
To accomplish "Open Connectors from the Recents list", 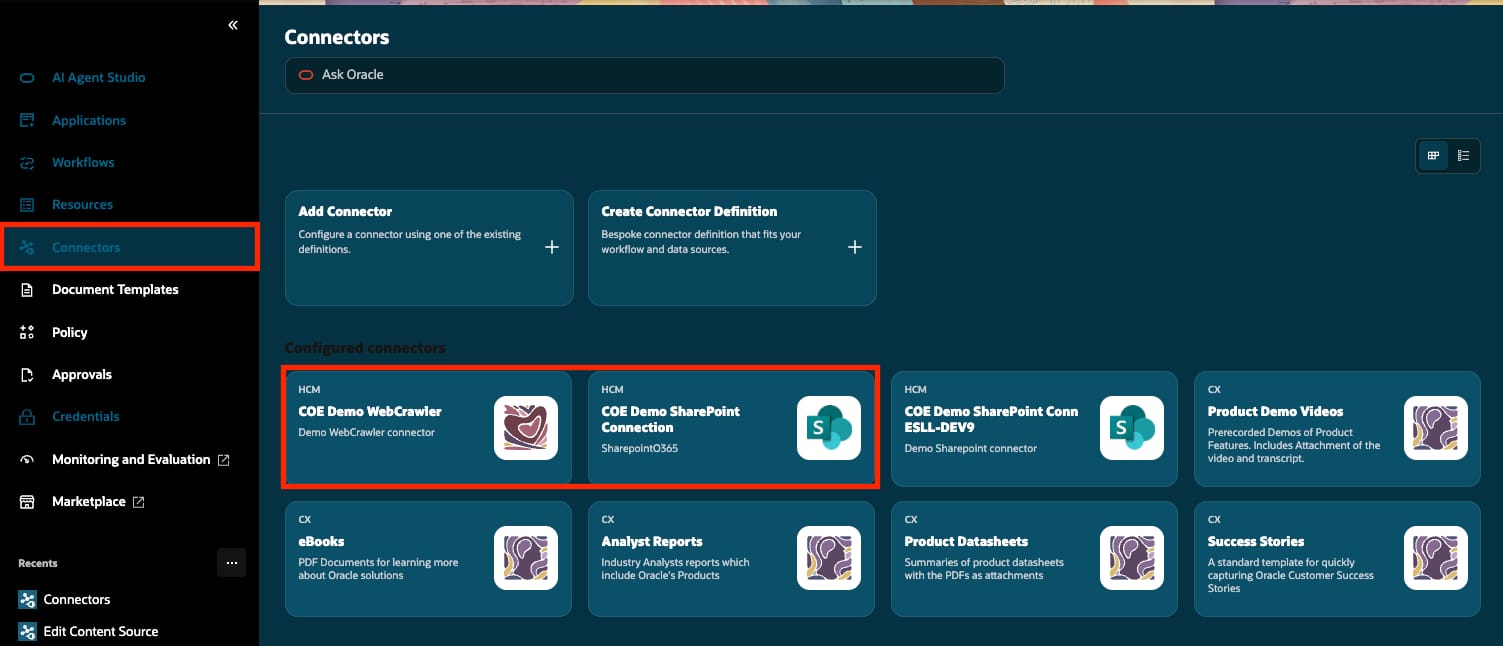I will (x=77, y=599).
